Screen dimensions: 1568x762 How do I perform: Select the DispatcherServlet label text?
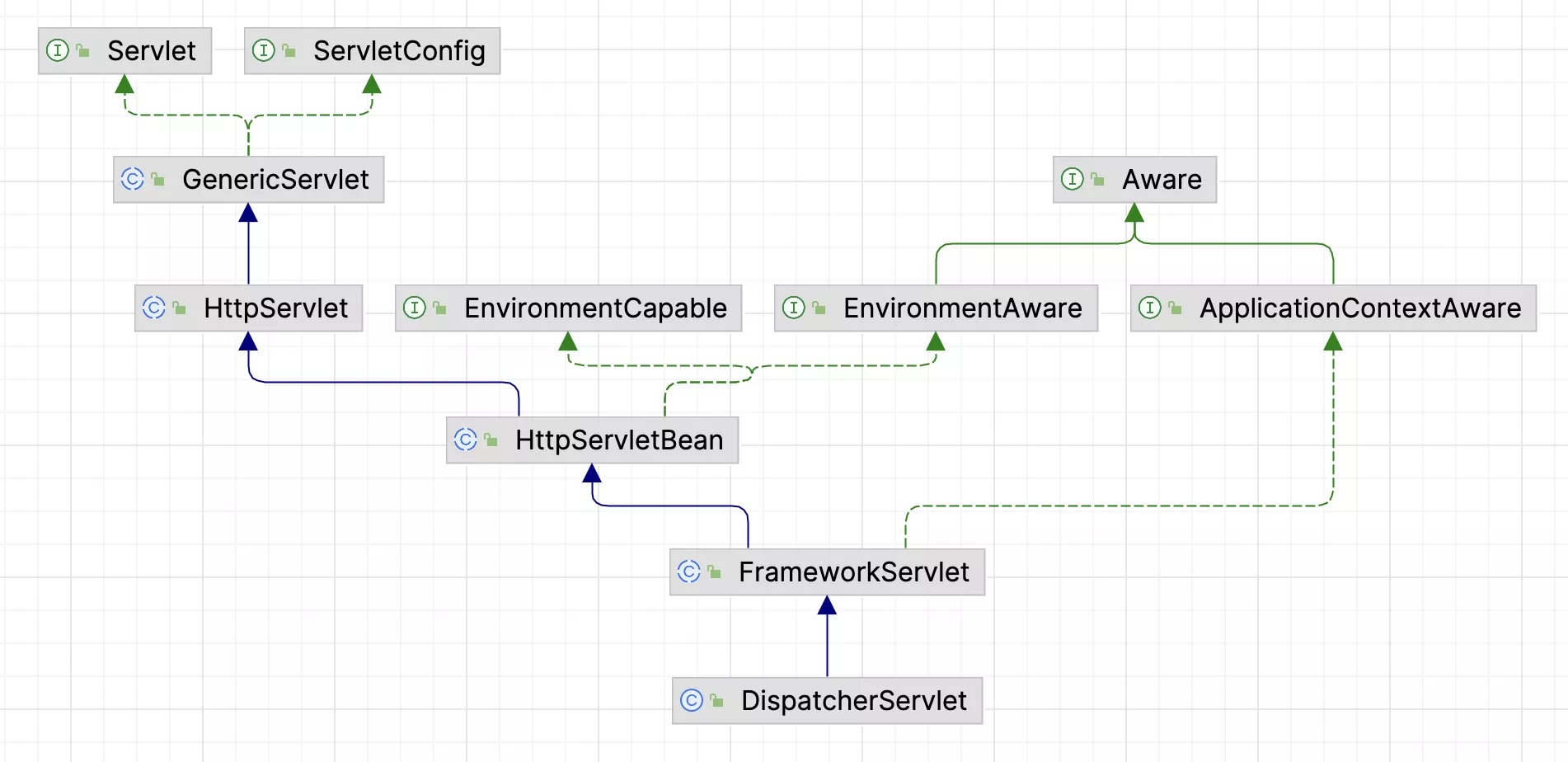(854, 701)
